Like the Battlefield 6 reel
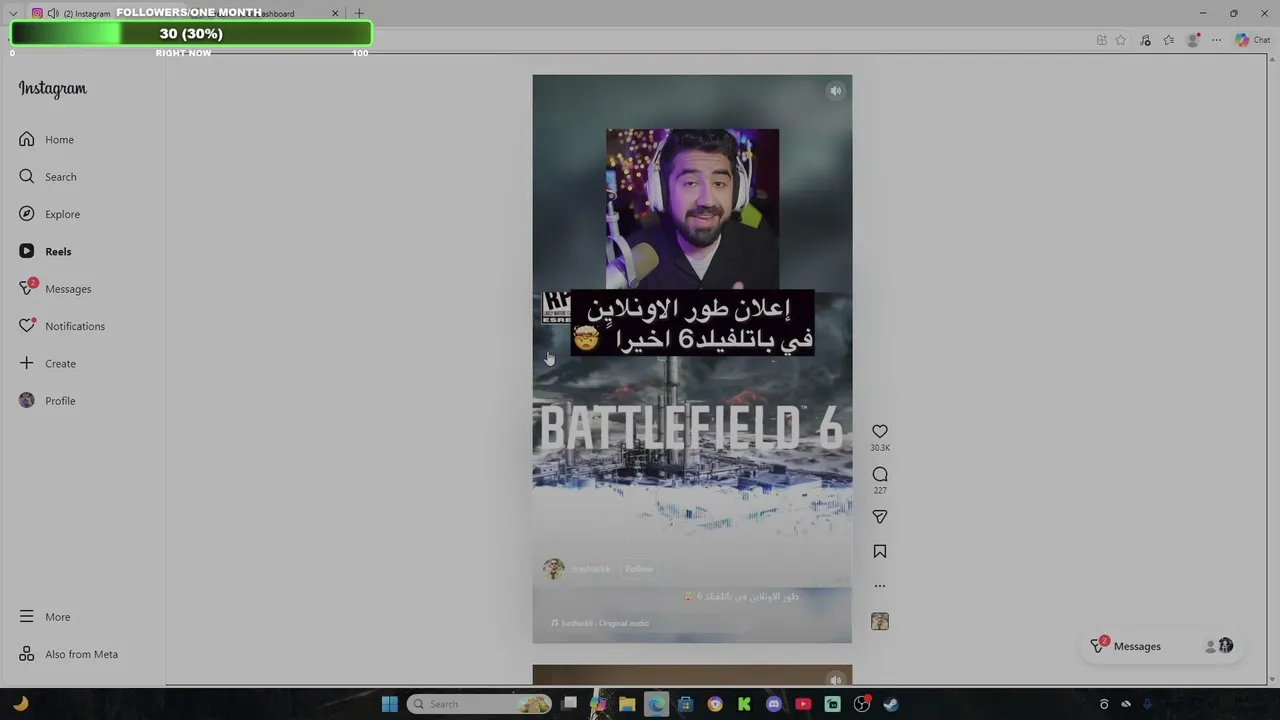This screenshot has width=1280, height=720. pos(880,432)
